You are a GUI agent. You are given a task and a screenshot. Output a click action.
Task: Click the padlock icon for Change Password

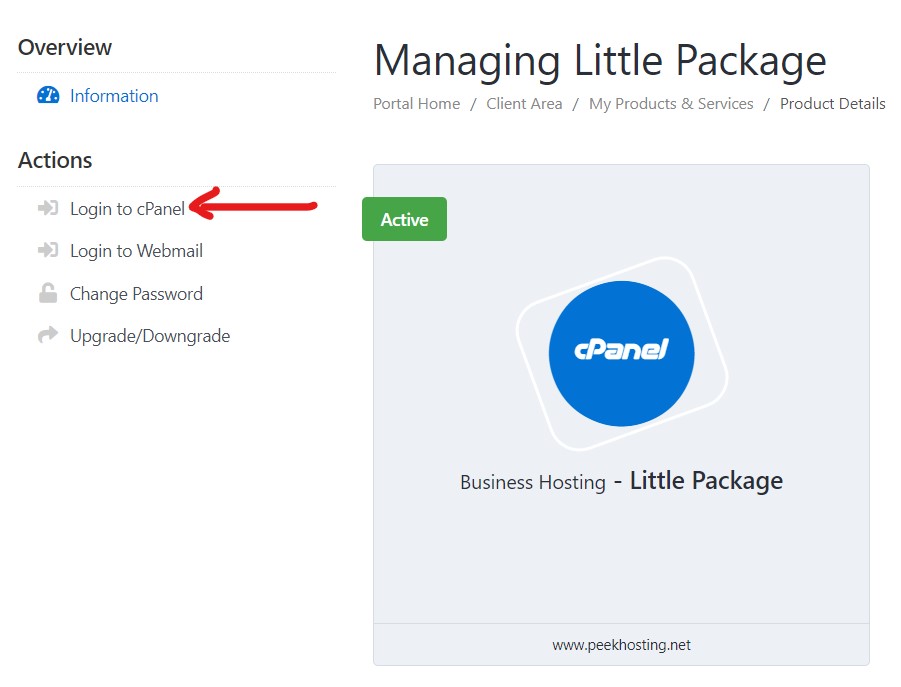click(48, 294)
